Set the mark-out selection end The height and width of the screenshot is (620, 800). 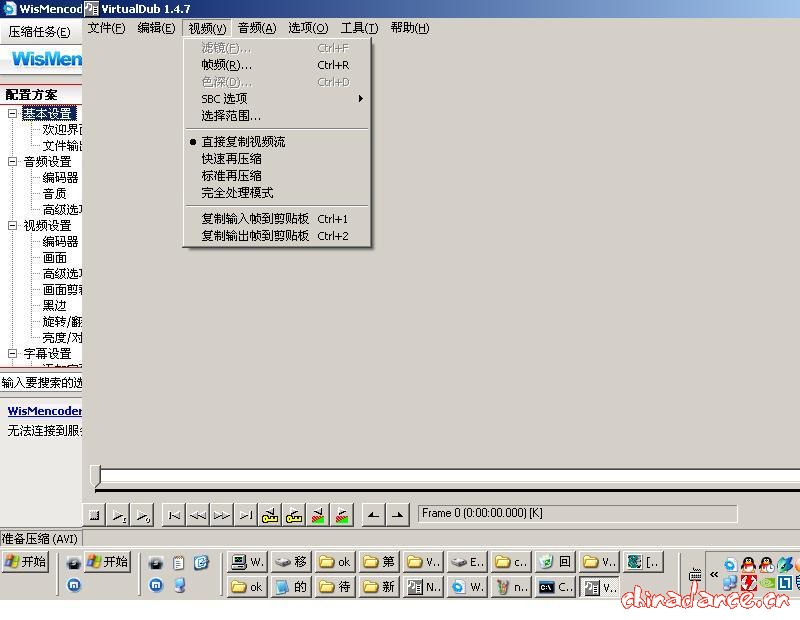pos(397,515)
